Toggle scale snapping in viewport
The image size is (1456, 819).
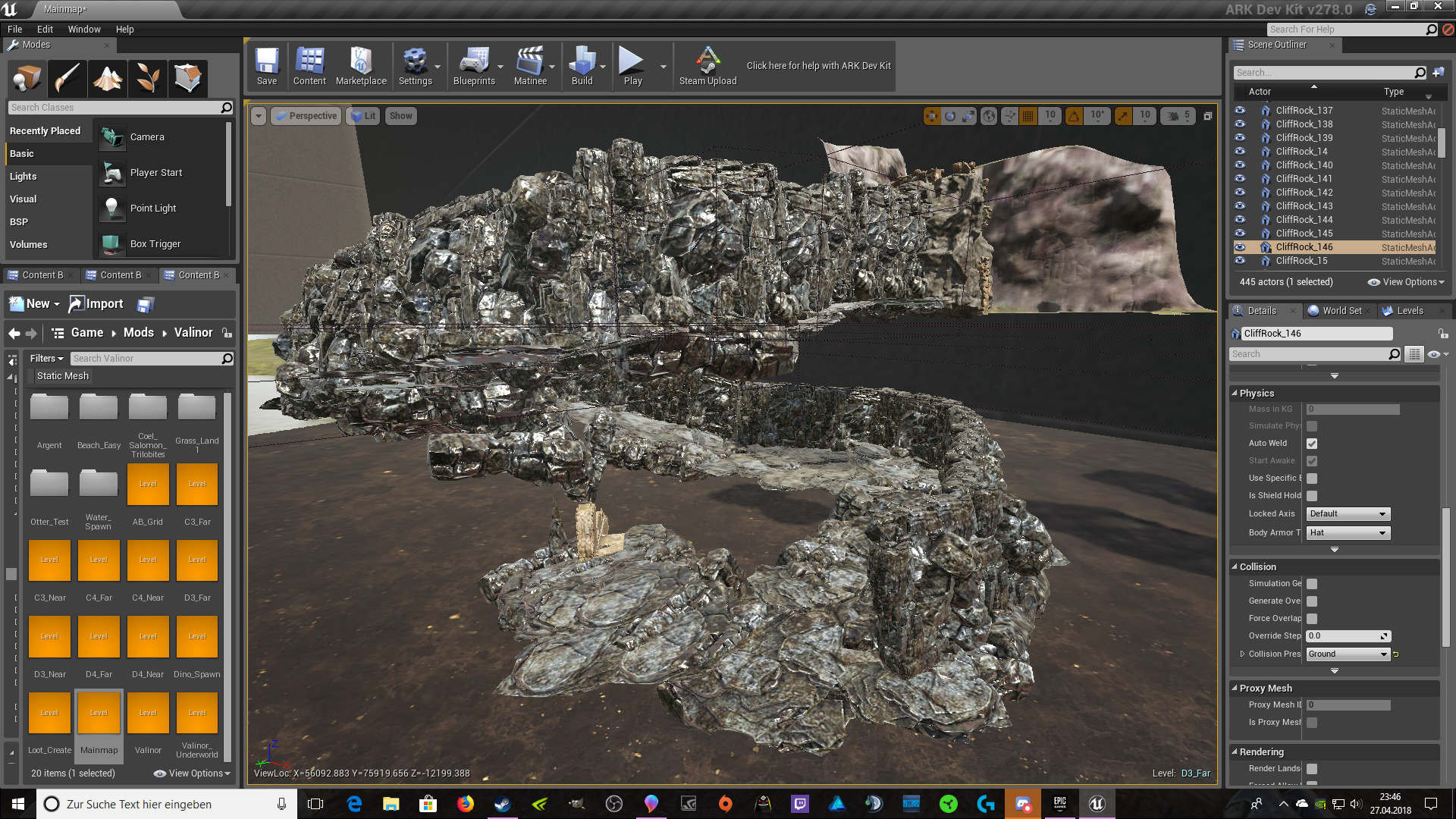pyautogui.click(x=1122, y=116)
